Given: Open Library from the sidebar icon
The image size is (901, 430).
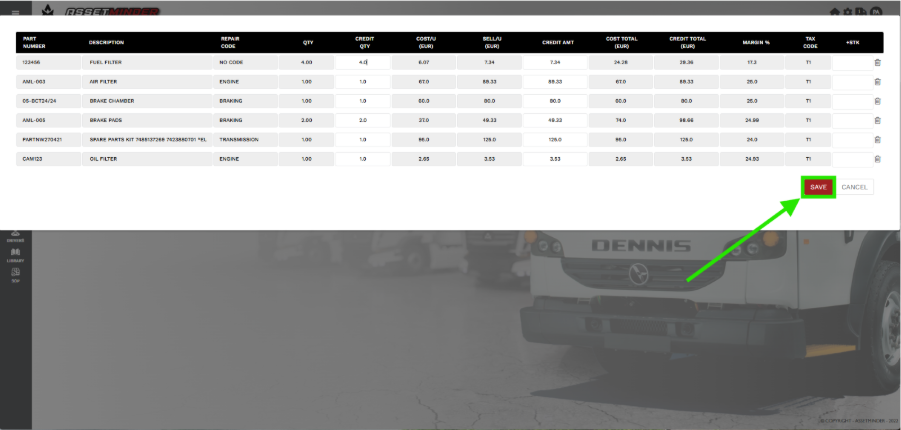Looking at the screenshot, I should (16, 255).
